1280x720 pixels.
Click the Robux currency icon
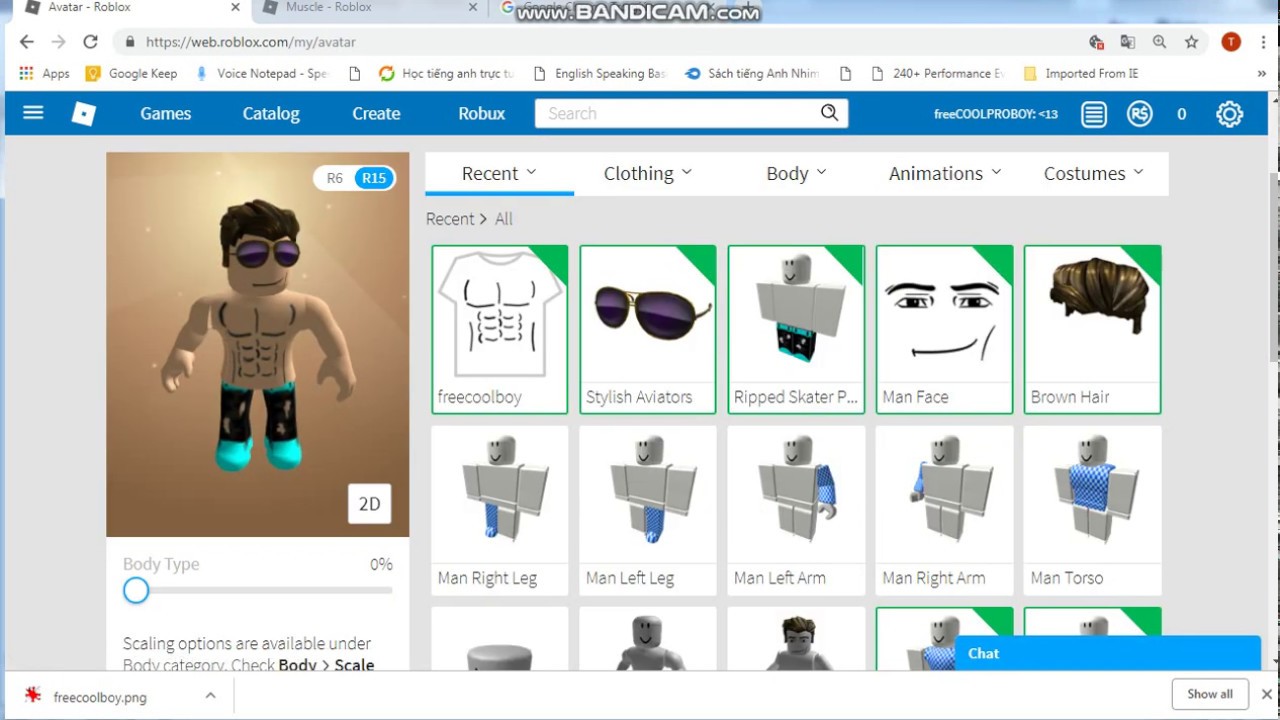point(1140,114)
